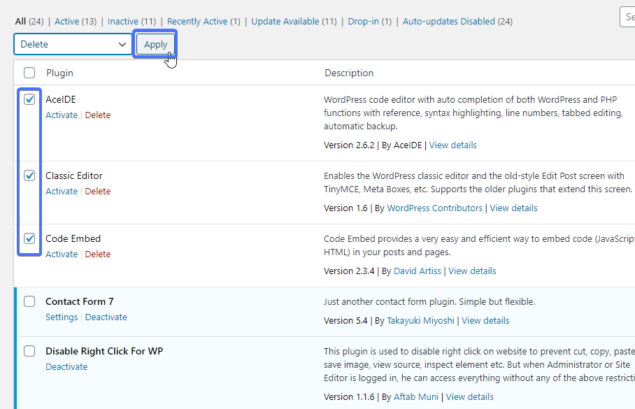Open Aftab Muni author link
This screenshot has height=409, width=635.
pos(416,396)
